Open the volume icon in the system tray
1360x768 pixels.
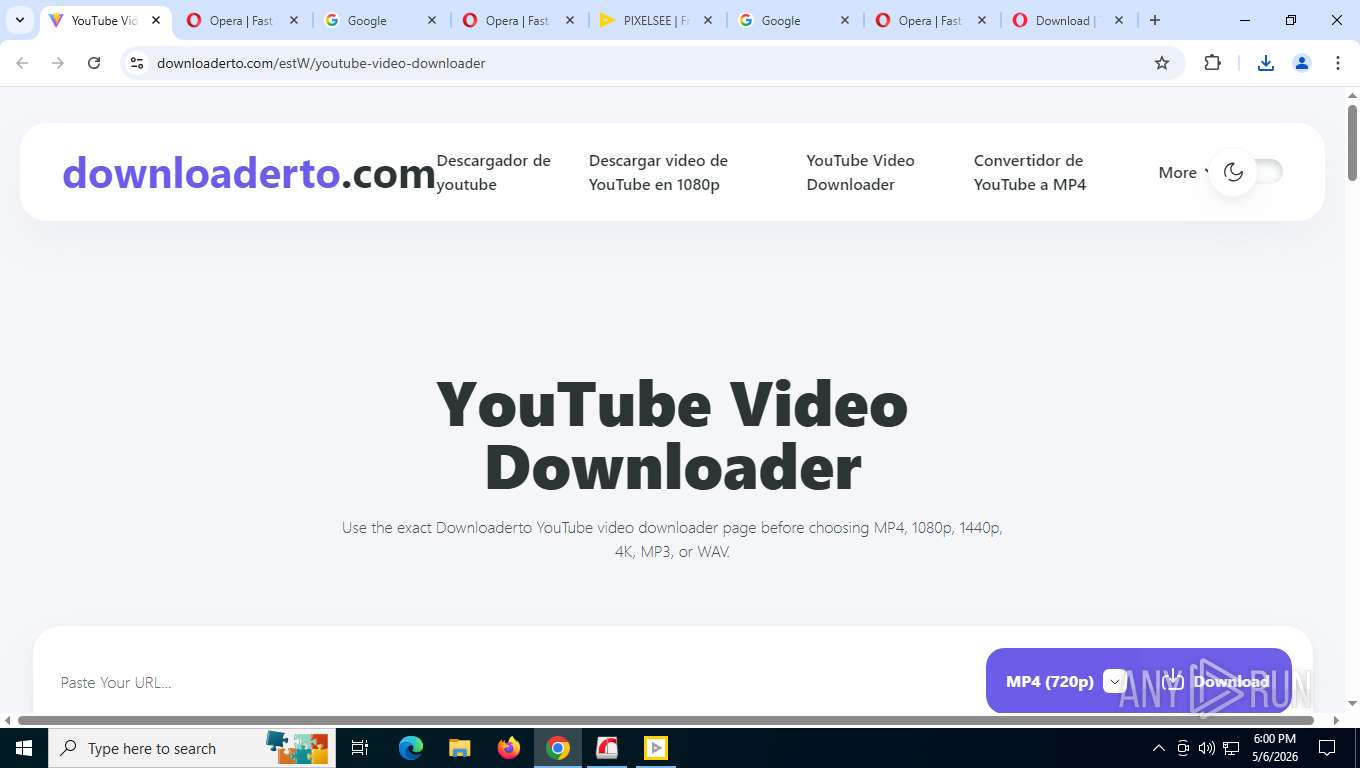tap(1207, 748)
